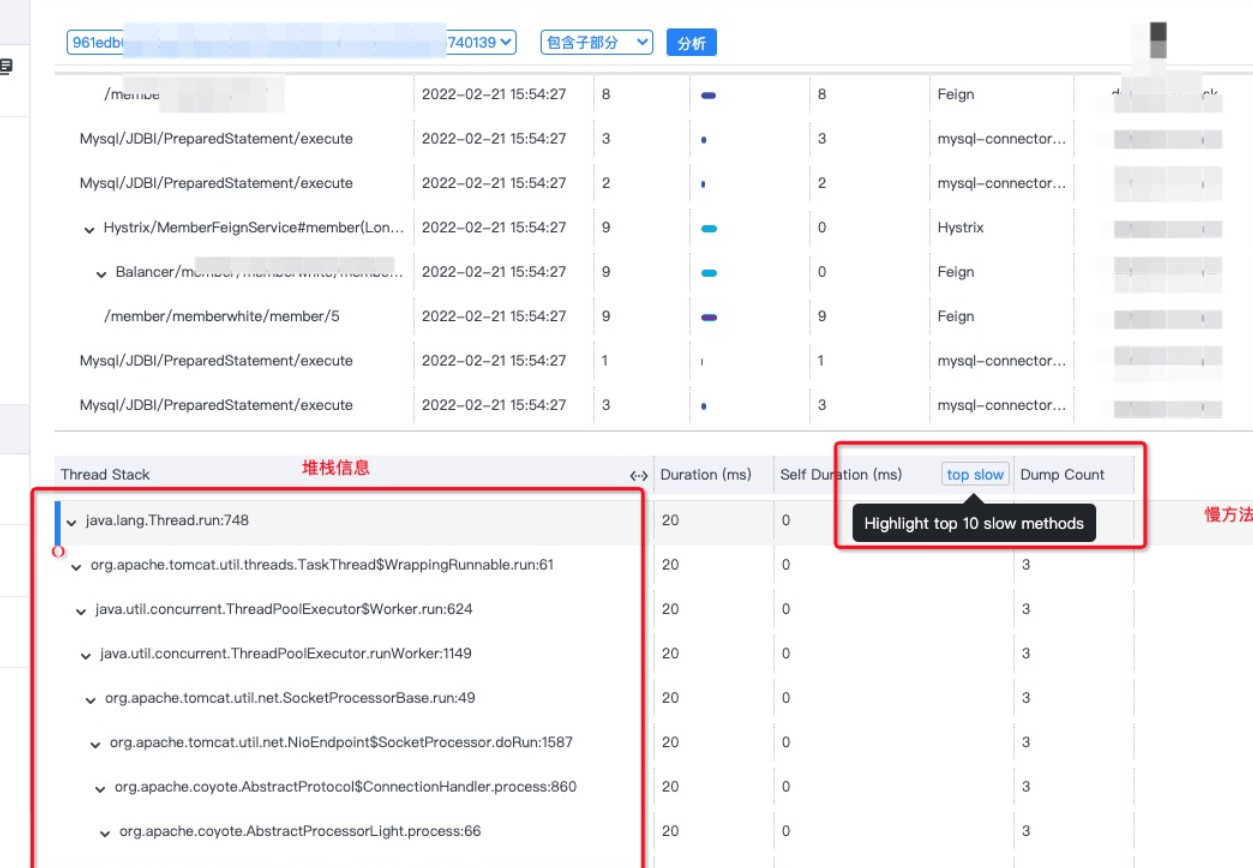Click the Thread Stack column resize icon
The image size is (1253, 868).
click(x=638, y=475)
